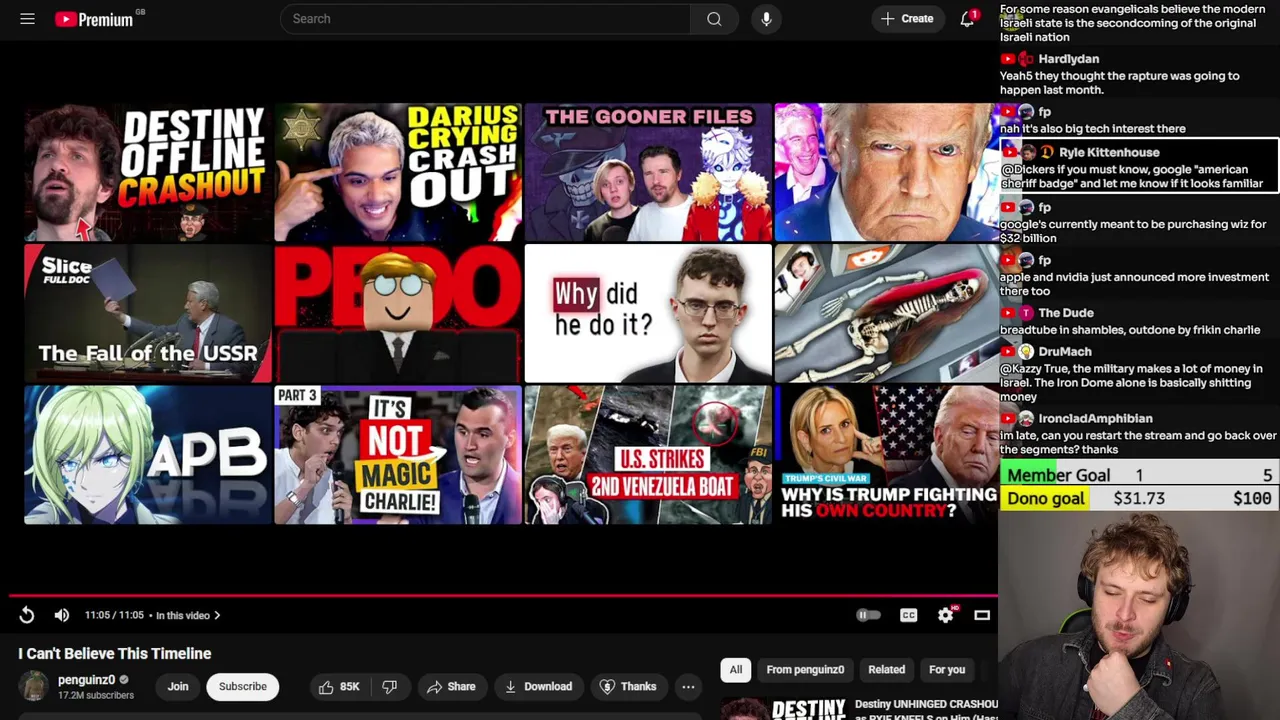Share the video
This screenshot has width=1280, height=720.
tap(451, 687)
